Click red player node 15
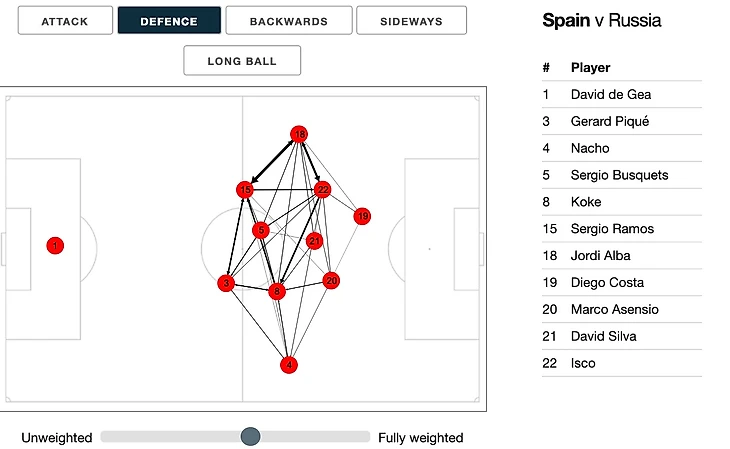730x449 pixels. coord(245,190)
